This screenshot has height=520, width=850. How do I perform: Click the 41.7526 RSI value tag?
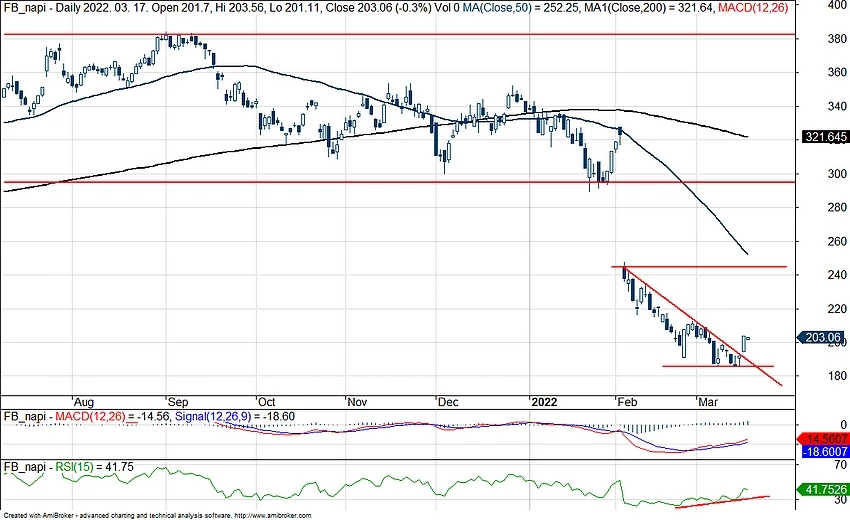825,490
